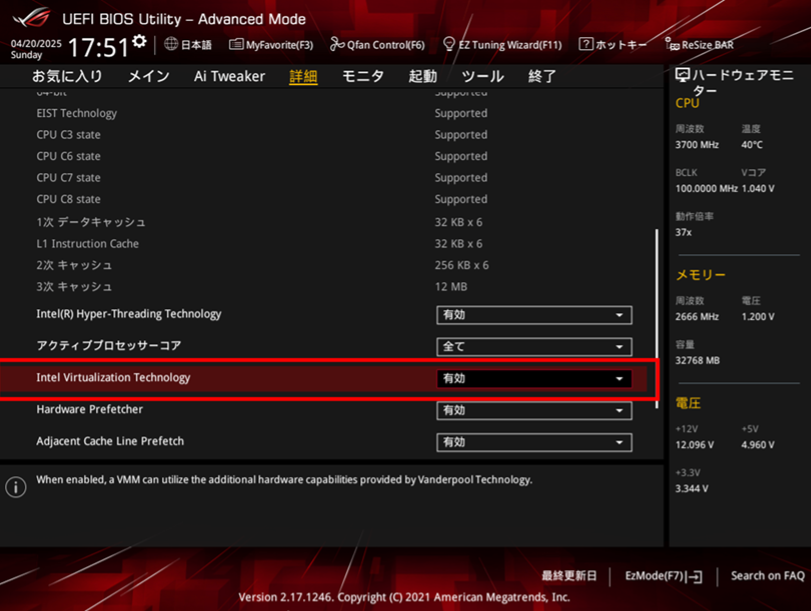The width and height of the screenshot is (811, 611).
Task: Select Intel Virtualization Technology label
Action: tap(113, 378)
